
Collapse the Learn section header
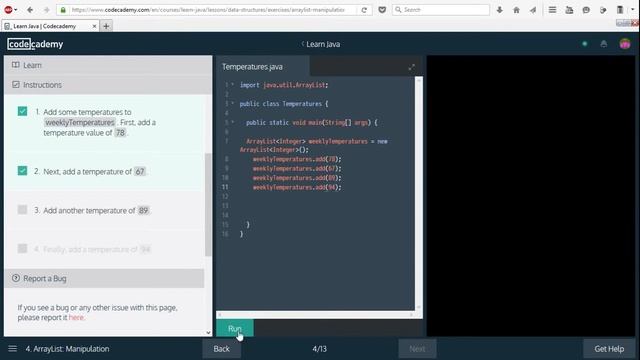point(108,65)
